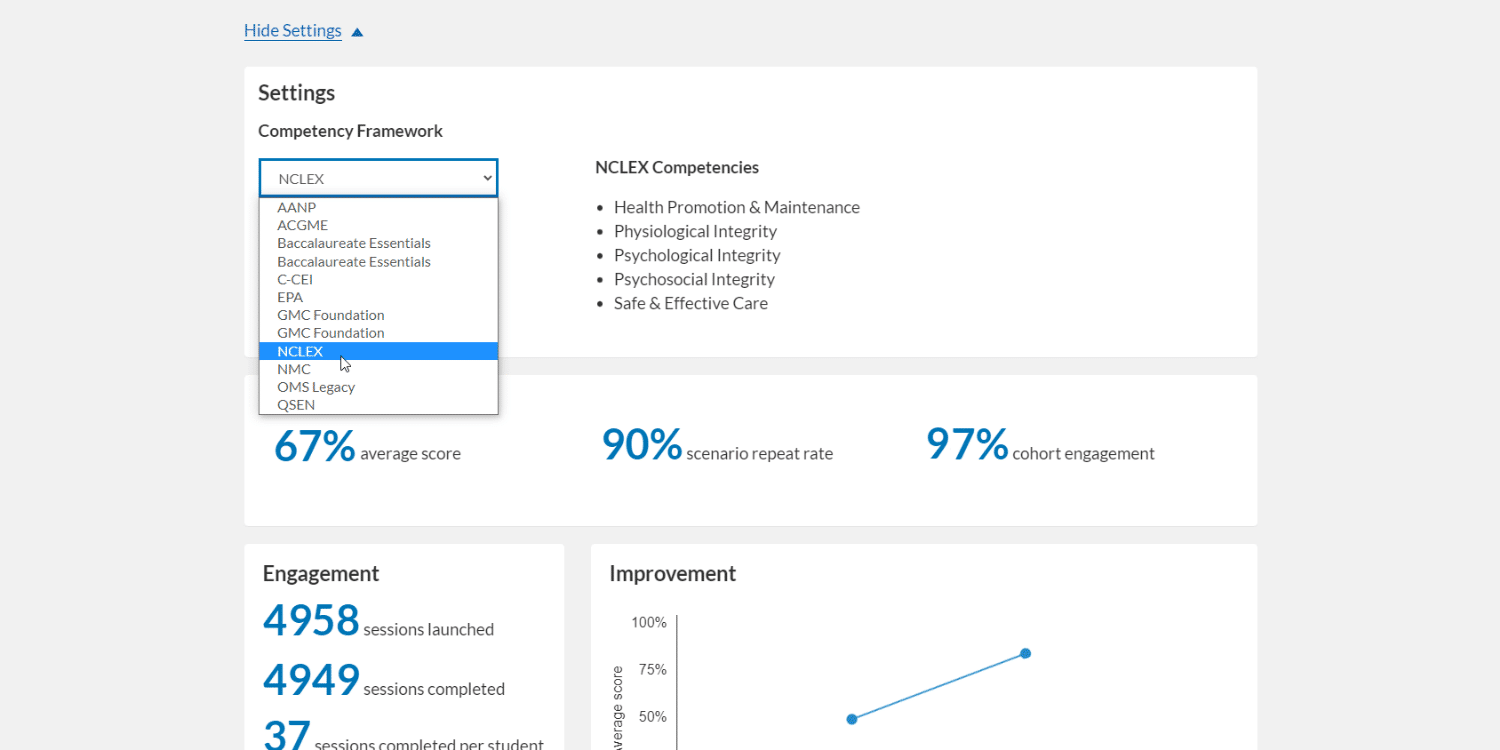Collapse settings using the triangle arrow icon
Image resolution: width=1500 pixels, height=750 pixels.
pos(357,32)
